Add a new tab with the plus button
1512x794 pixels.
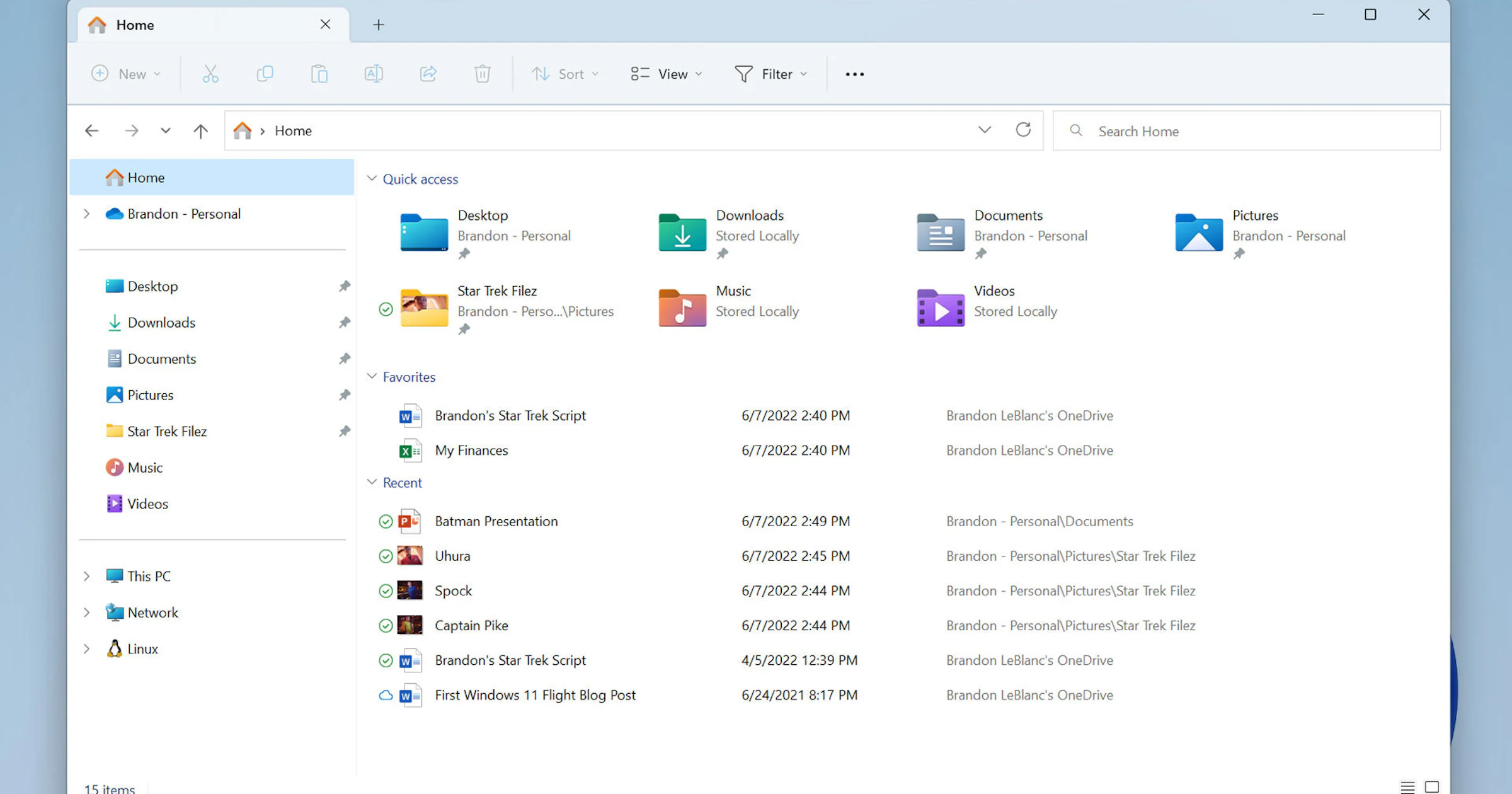point(378,25)
